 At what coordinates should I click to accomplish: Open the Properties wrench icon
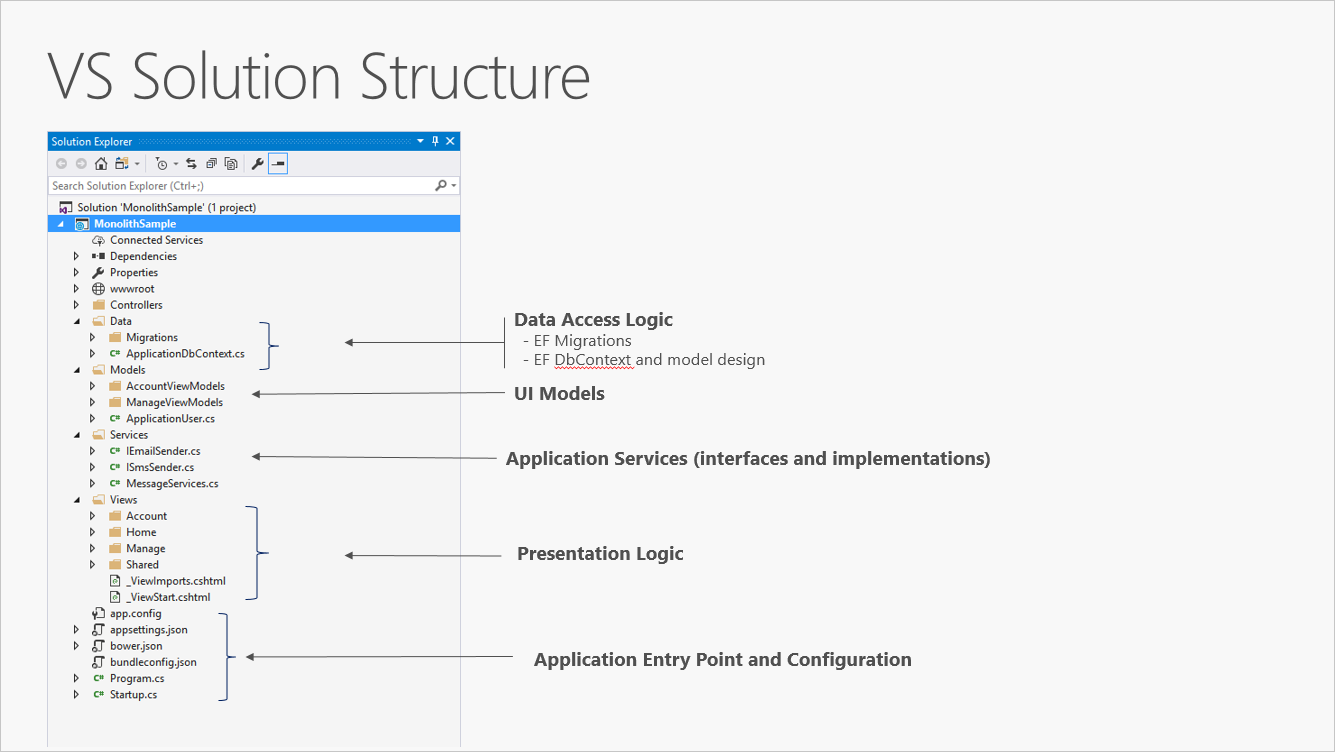coord(257,163)
